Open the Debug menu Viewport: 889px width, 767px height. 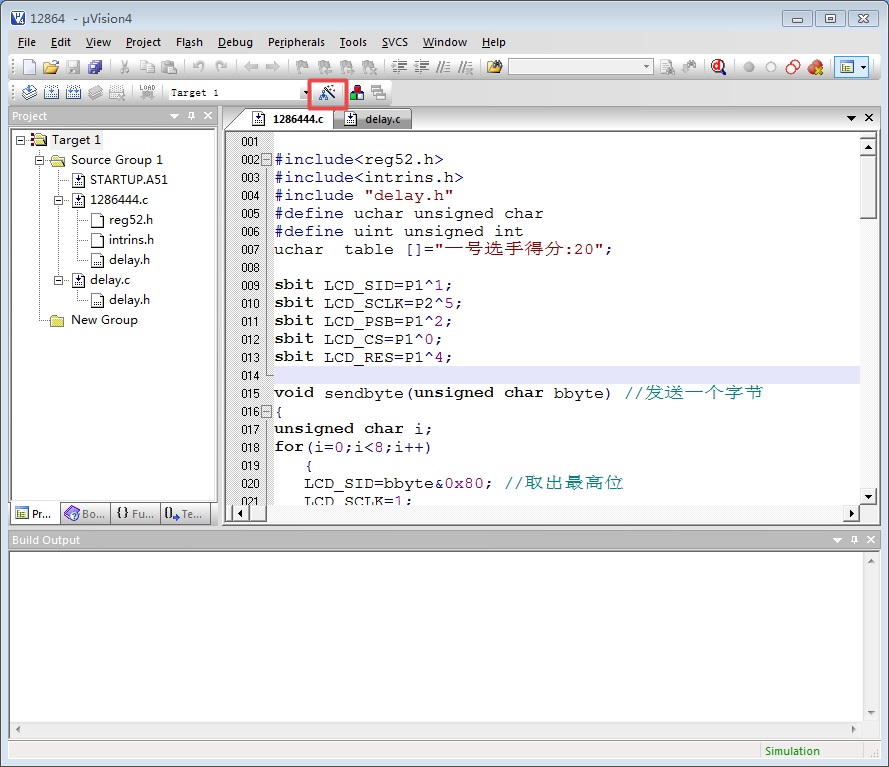click(x=235, y=42)
